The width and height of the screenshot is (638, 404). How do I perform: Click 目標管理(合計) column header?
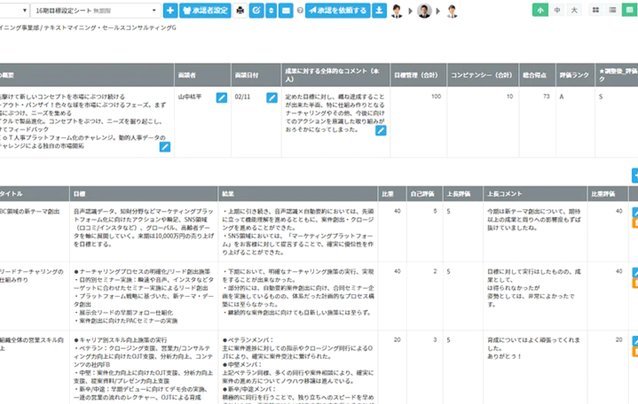coord(418,75)
